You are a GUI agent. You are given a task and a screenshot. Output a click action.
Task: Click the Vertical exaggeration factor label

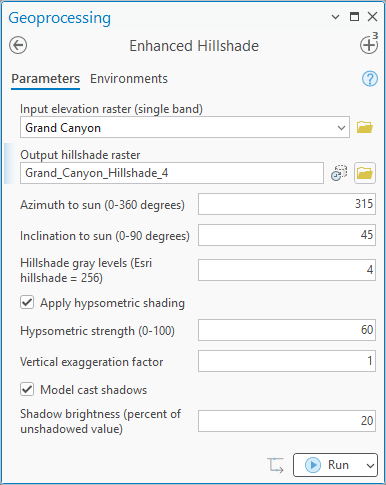[92, 362]
